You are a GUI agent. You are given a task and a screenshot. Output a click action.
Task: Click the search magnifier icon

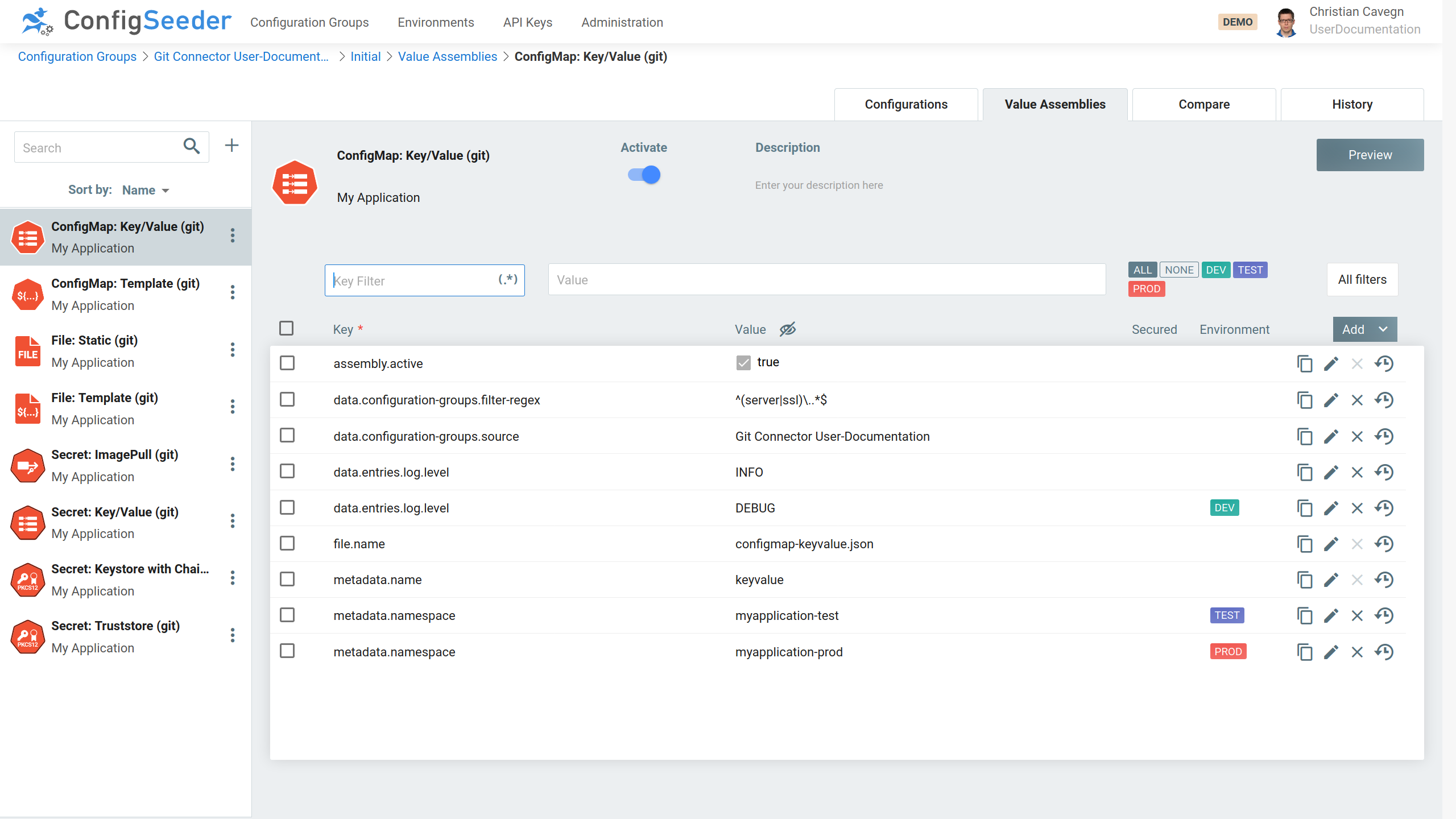[x=191, y=147]
